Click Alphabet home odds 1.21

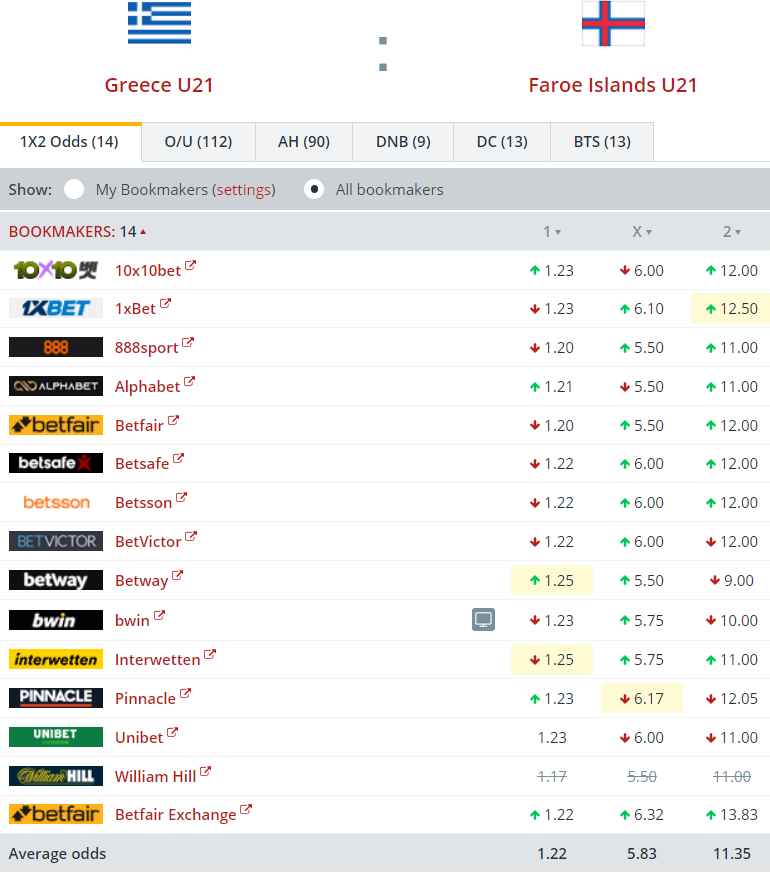[552, 387]
